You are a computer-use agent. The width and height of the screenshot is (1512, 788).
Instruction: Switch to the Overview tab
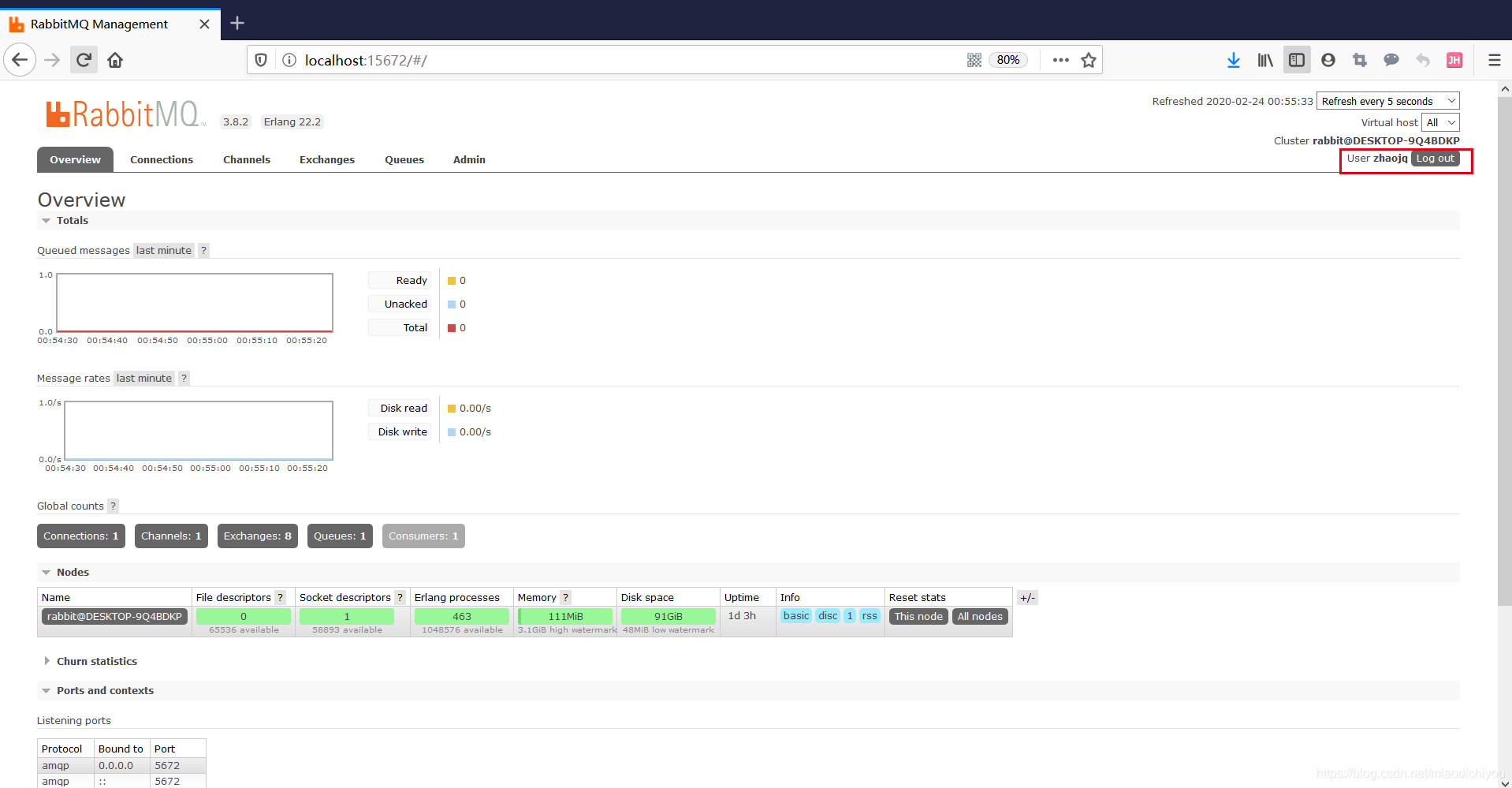(x=75, y=159)
